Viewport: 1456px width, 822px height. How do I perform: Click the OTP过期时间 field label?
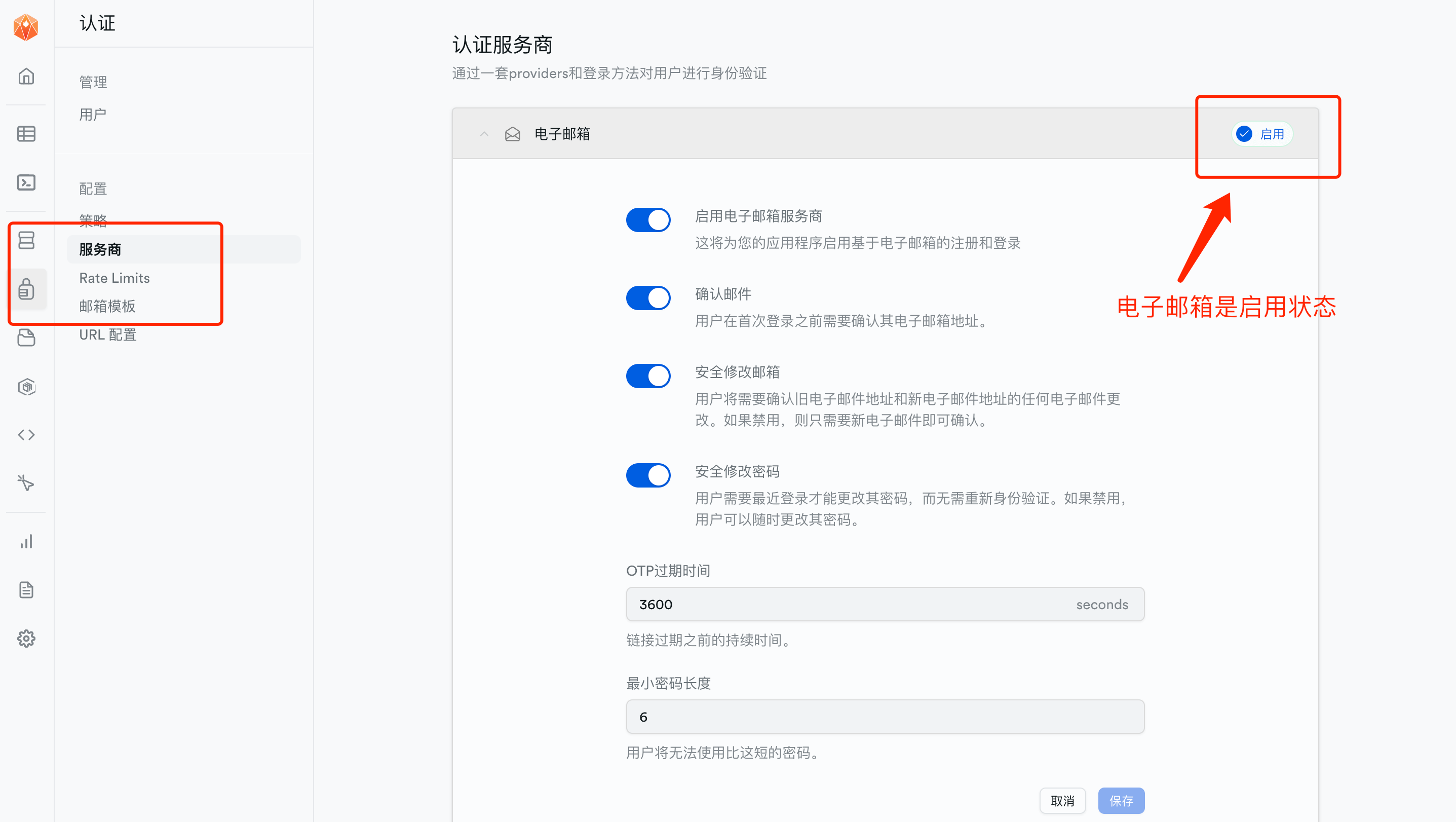pos(668,571)
